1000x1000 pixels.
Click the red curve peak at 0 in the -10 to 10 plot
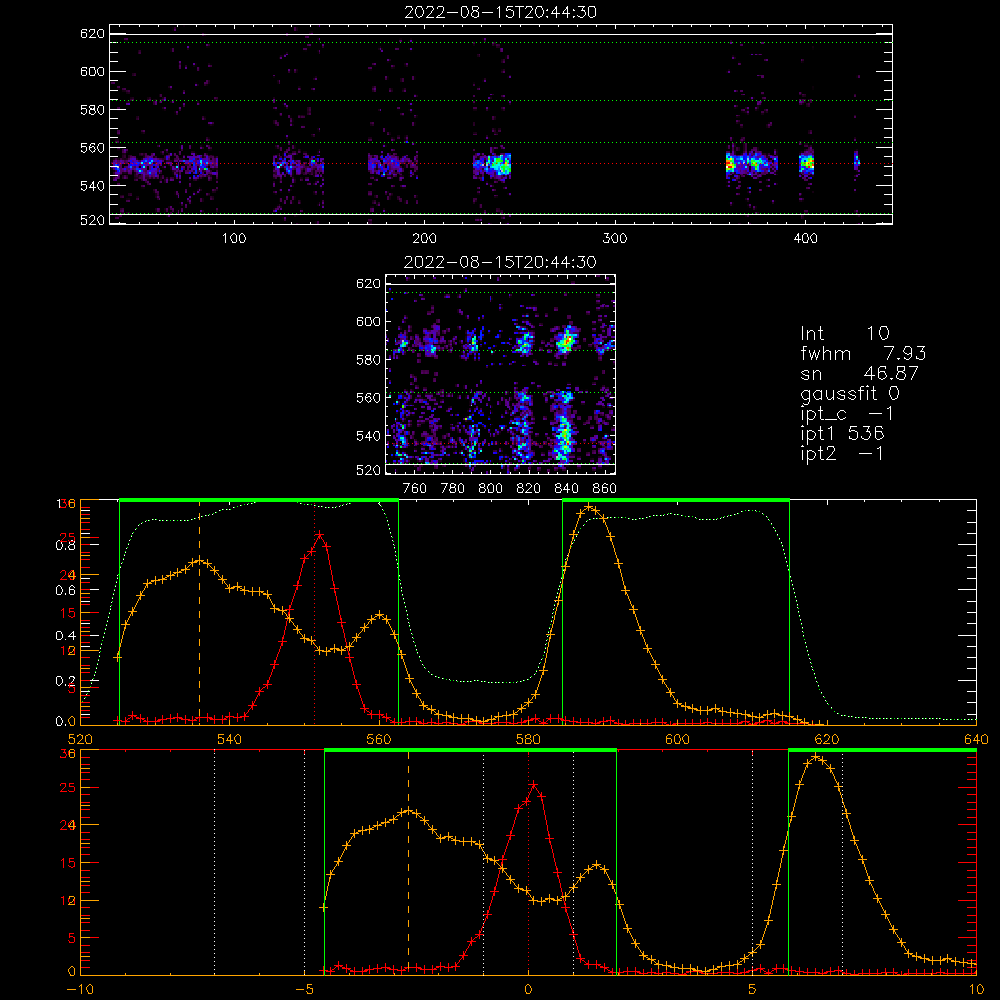pyautogui.click(x=534, y=785)
